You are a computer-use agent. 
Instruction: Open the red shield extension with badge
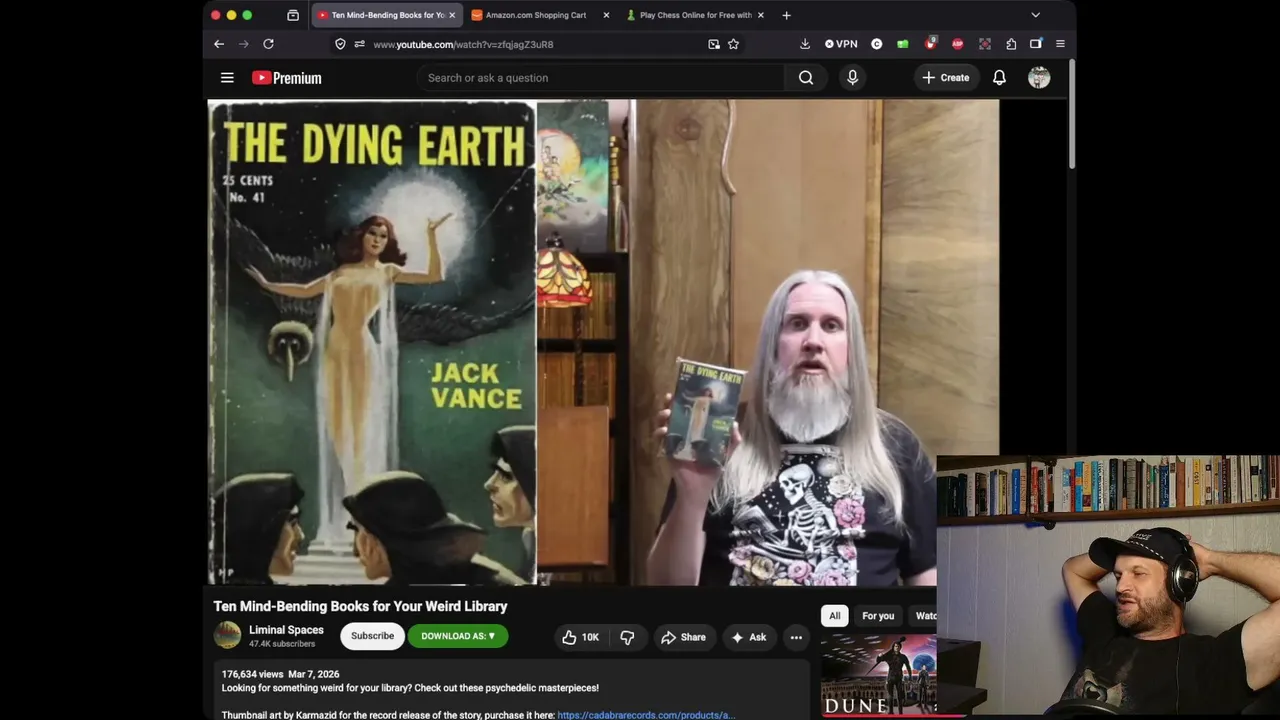point(930,43)
